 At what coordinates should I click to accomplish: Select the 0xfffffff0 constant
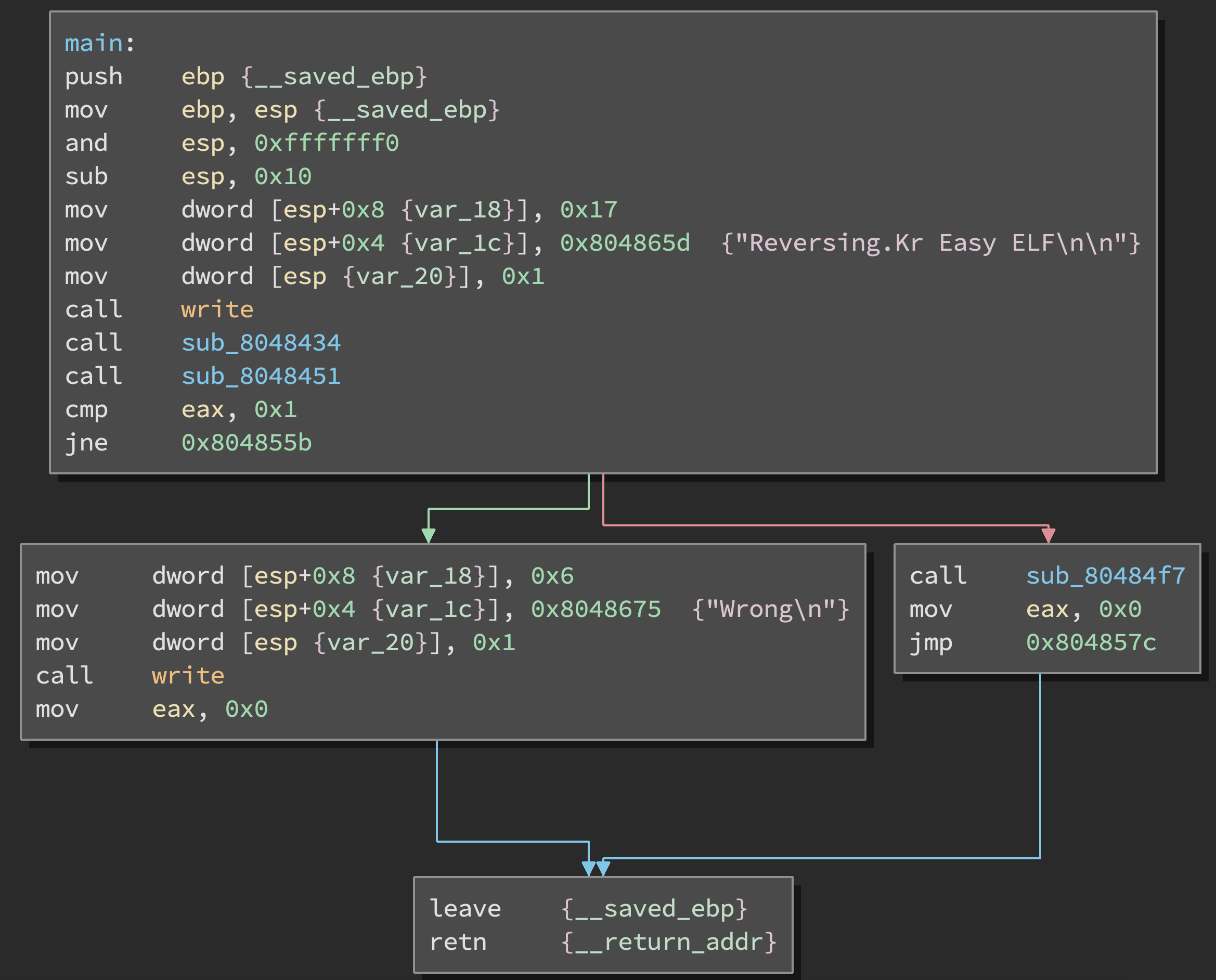pyautogui.click(x=326, y=143)
